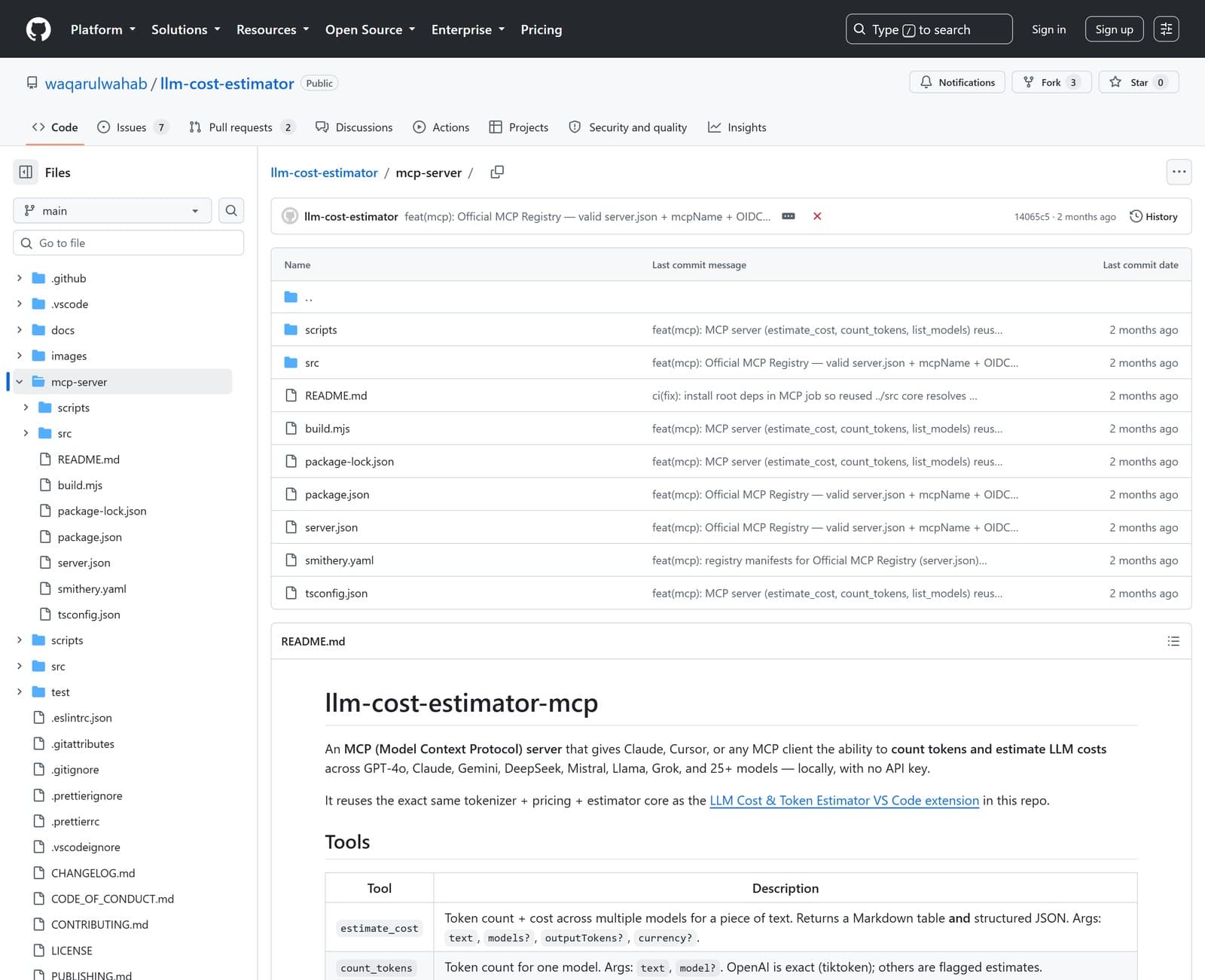Open README.md link in the file table
The height and width of the screenshot is (980, 1205).
(x=336, y=396)
